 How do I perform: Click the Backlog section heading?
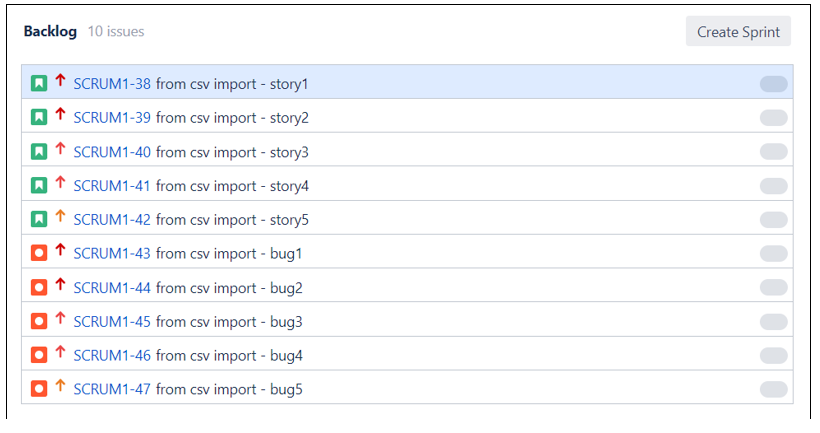click(x=50, y=31)
